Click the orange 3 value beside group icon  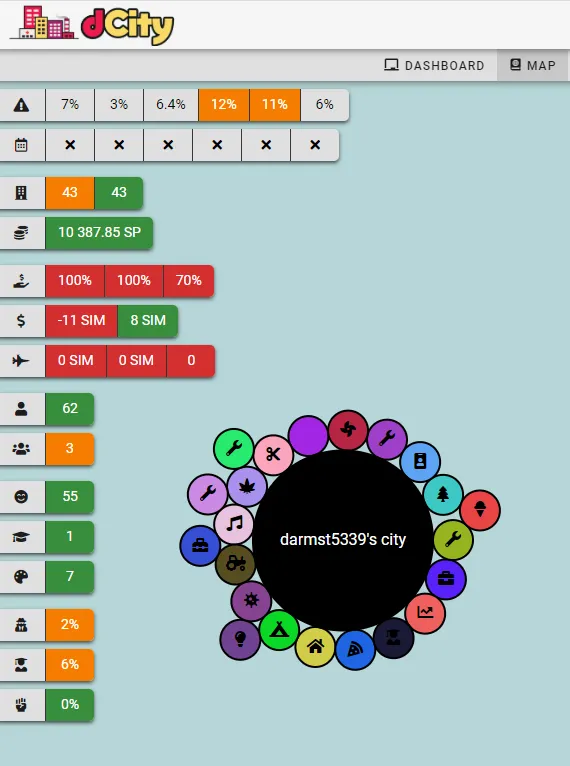click(70, 449)
